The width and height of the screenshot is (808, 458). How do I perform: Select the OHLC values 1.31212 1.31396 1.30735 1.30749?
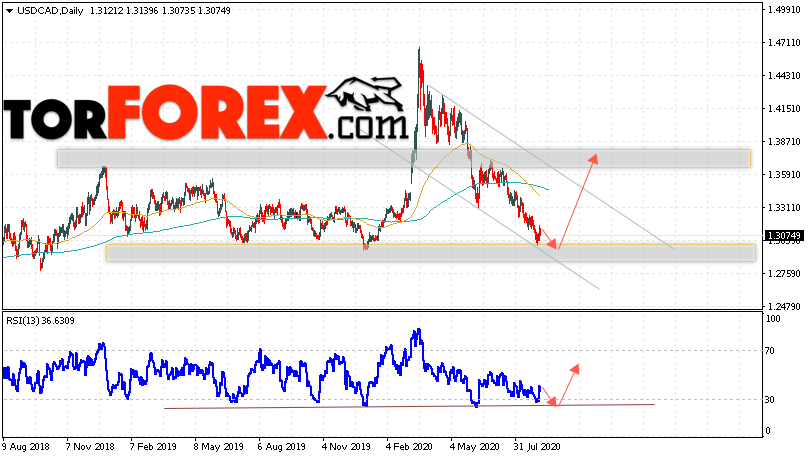point(160,10)
